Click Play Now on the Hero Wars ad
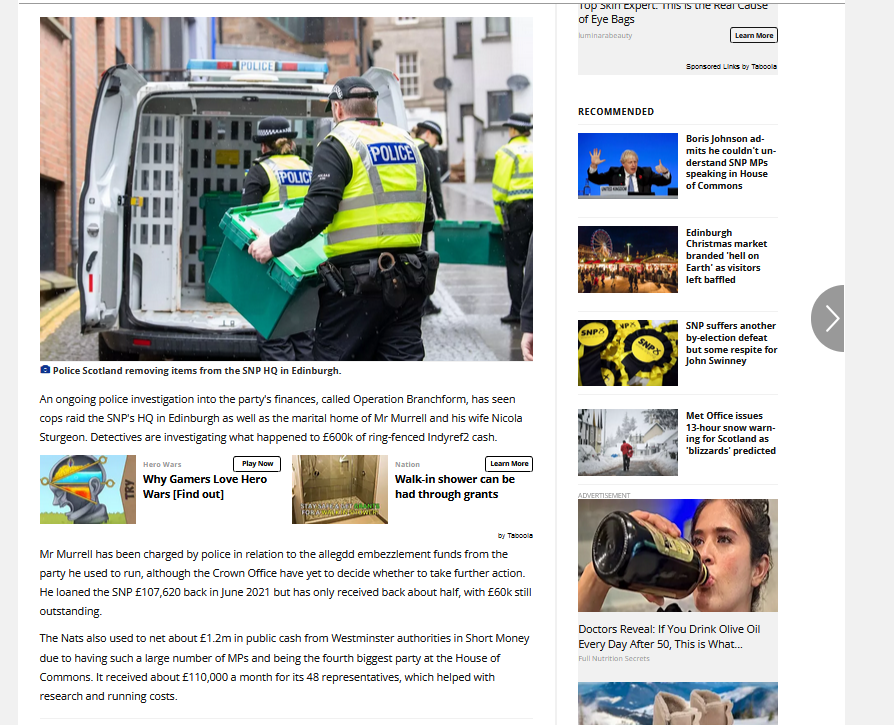The image size is (894, 725). click(257, 464)
